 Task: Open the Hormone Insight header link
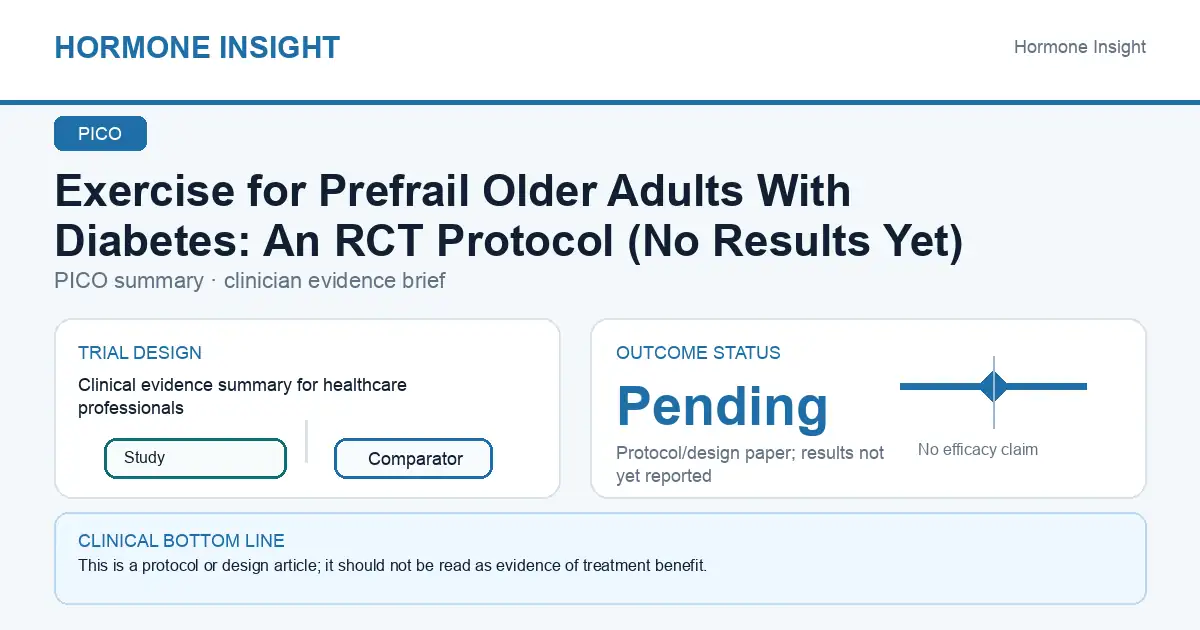pos(1080,47)
